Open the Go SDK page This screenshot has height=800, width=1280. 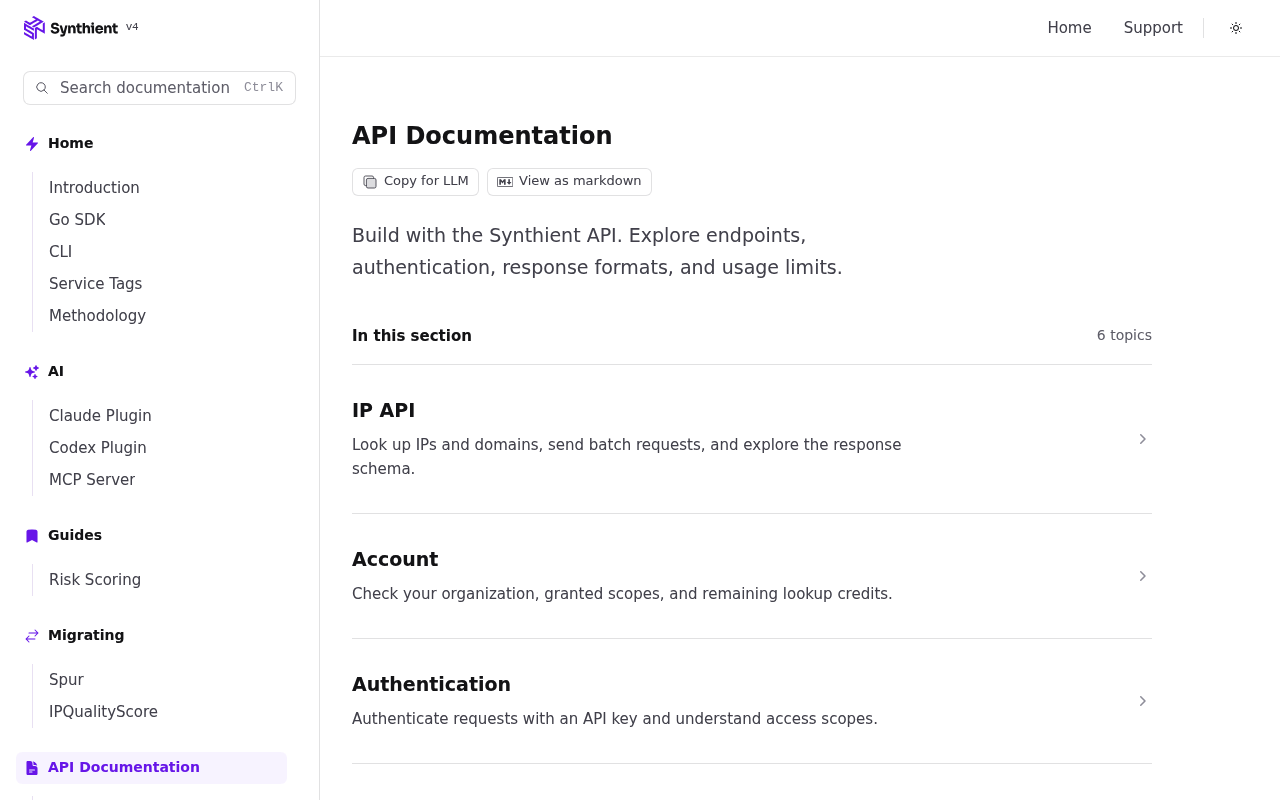pyautogui.click(x=77, y=220)
